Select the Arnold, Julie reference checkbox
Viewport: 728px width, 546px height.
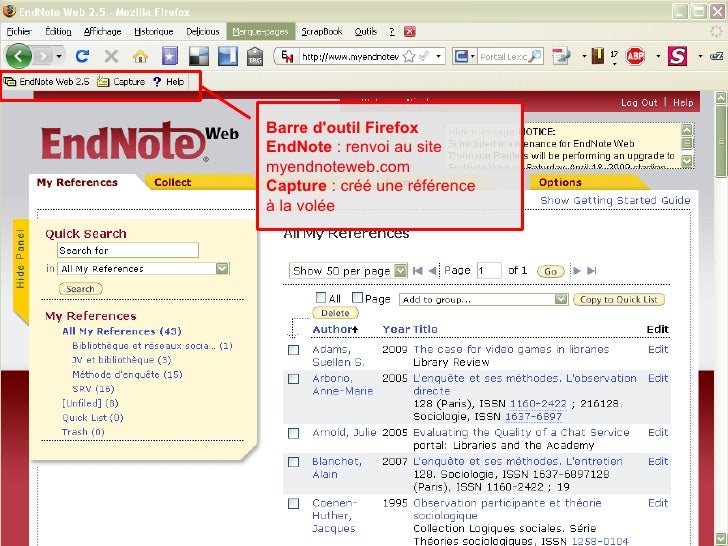tap(293, 433)
